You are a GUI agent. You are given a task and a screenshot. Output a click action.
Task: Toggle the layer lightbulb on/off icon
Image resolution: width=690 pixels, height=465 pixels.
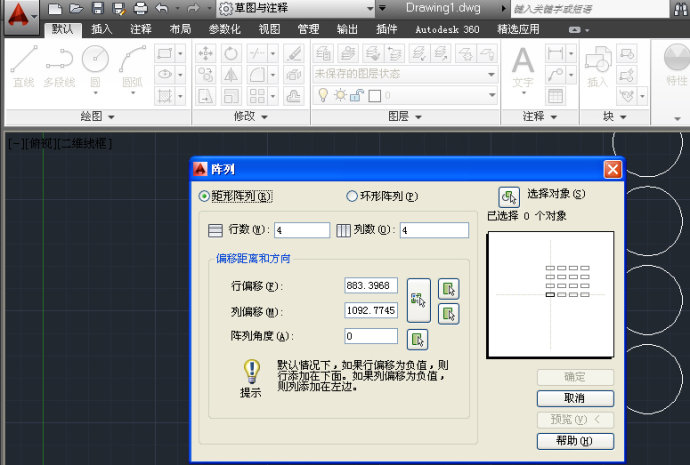[x=323, y=95]
